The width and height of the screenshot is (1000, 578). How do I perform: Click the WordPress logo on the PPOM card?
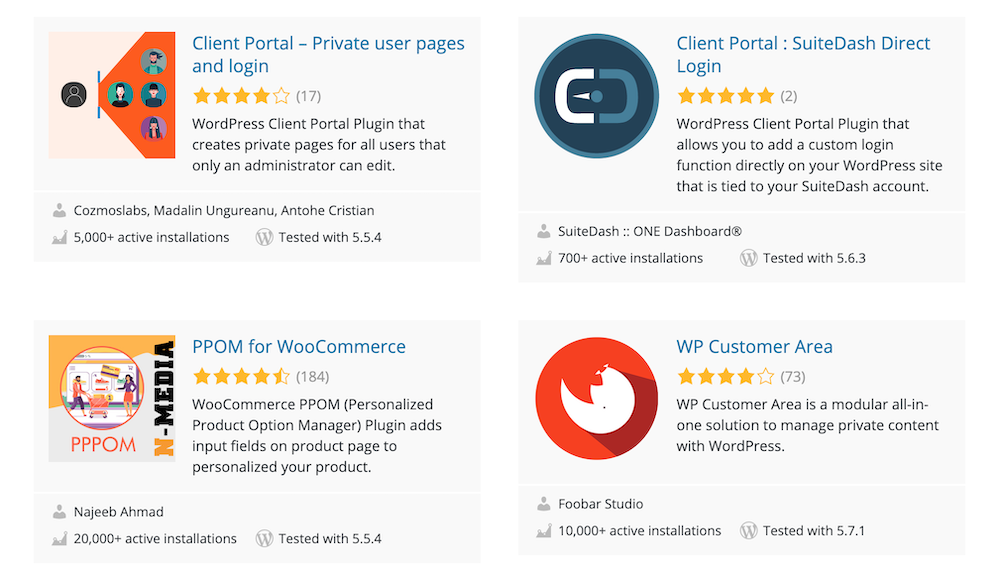click(265, 538)
